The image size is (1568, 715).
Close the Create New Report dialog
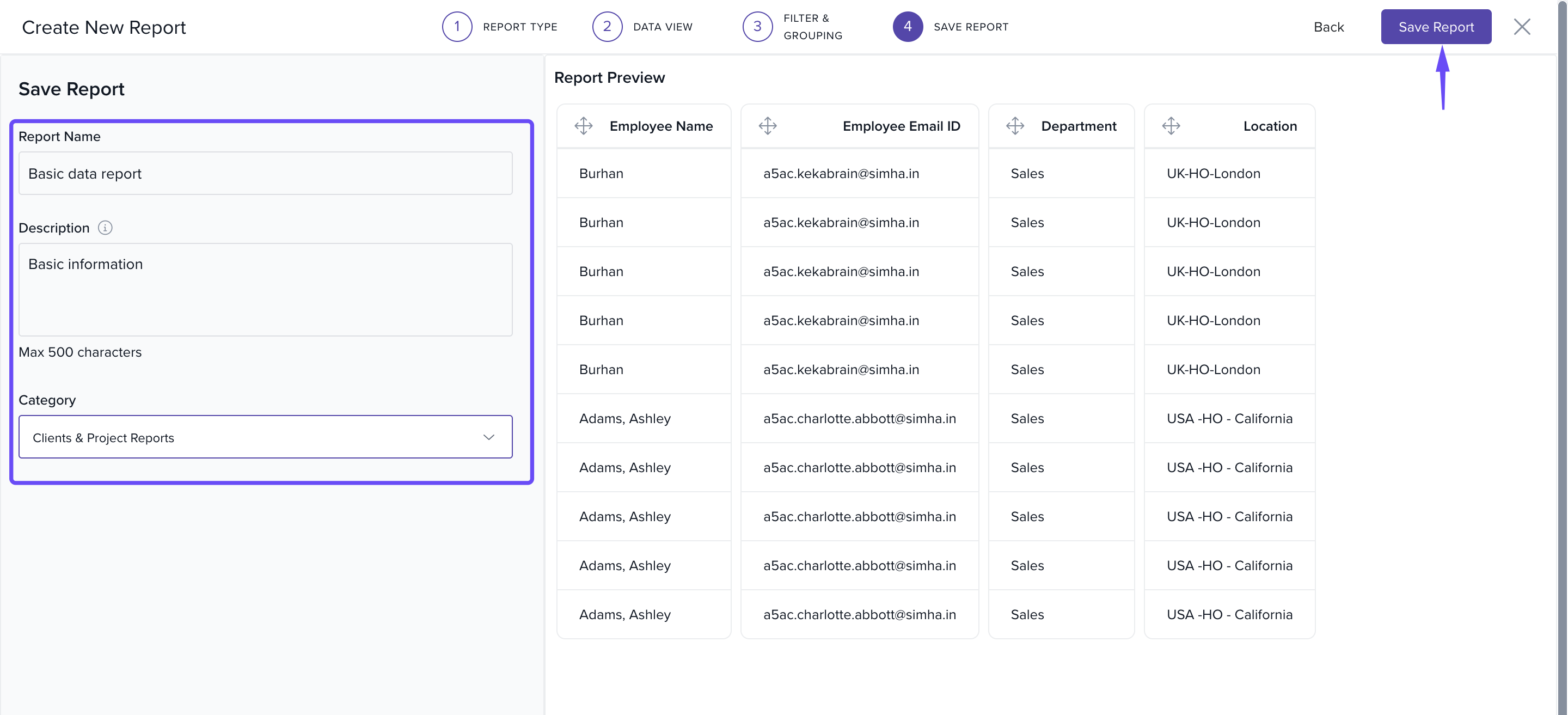[1521, 27]
